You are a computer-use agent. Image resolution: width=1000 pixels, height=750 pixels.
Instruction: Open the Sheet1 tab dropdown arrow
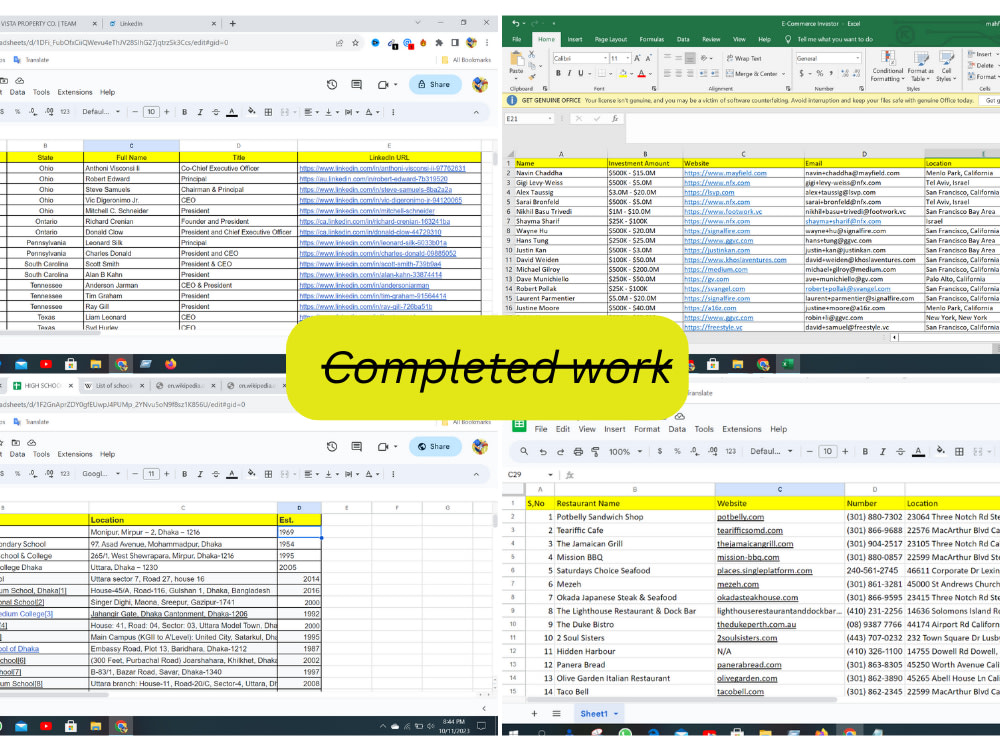616,714
